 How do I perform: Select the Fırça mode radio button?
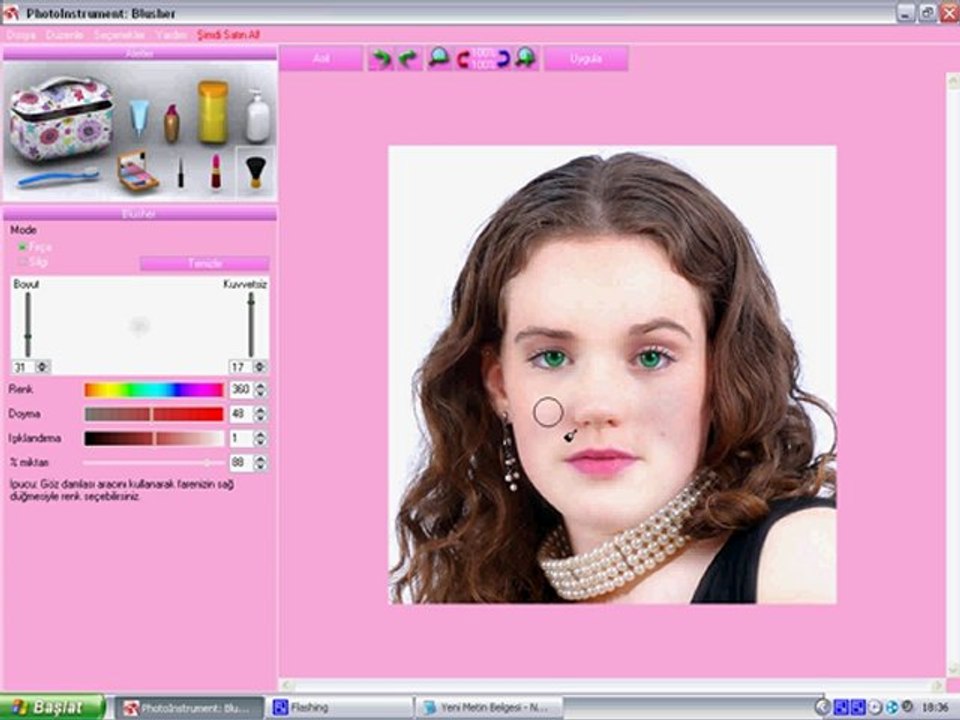22,247
